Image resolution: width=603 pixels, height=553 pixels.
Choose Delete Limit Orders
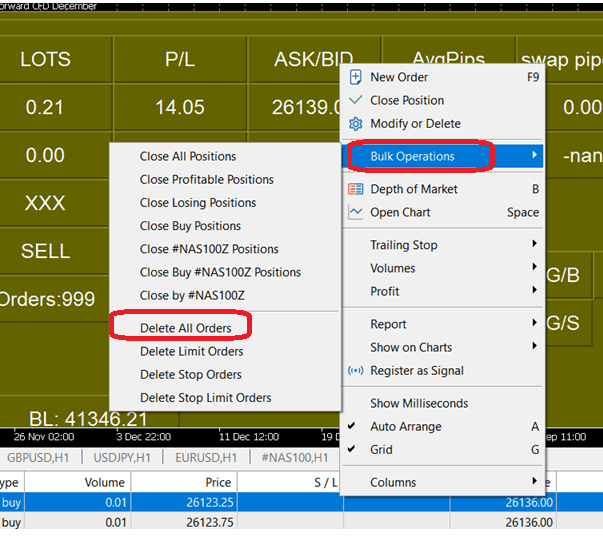pyautogui.click(x=225, y=351)
